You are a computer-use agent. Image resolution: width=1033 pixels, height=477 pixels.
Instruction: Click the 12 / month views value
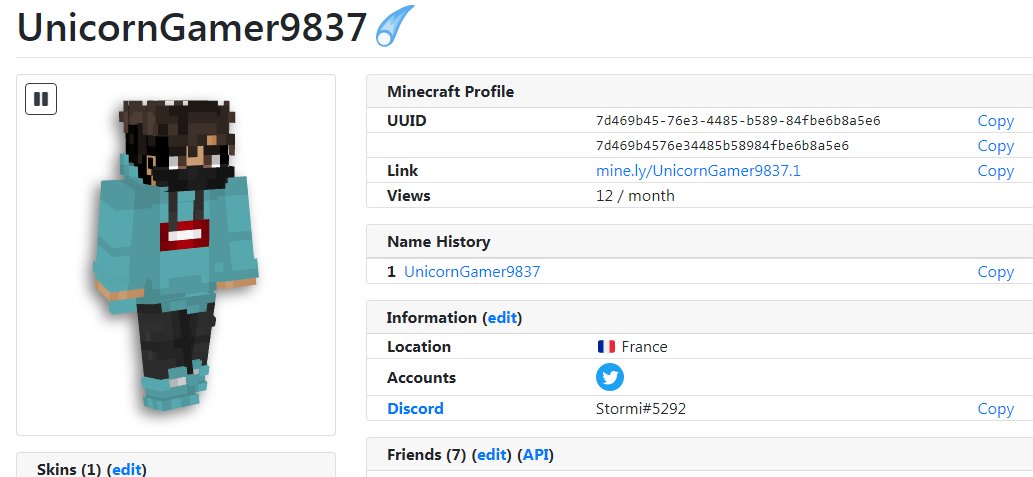[x=635, y=196]
